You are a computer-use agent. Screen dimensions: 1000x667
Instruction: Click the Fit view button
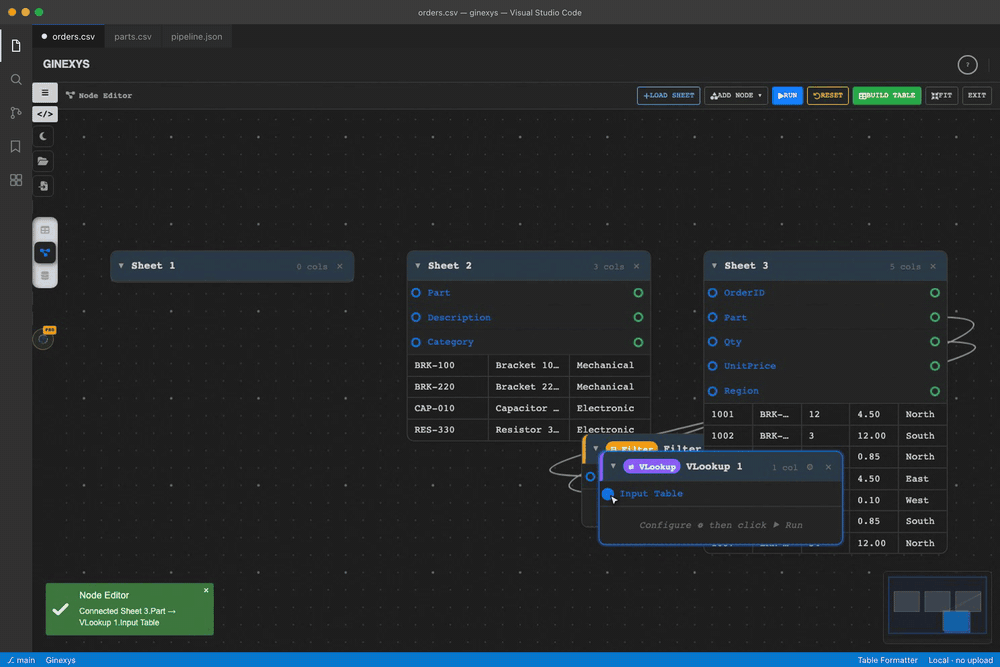[x=941, y=96]
